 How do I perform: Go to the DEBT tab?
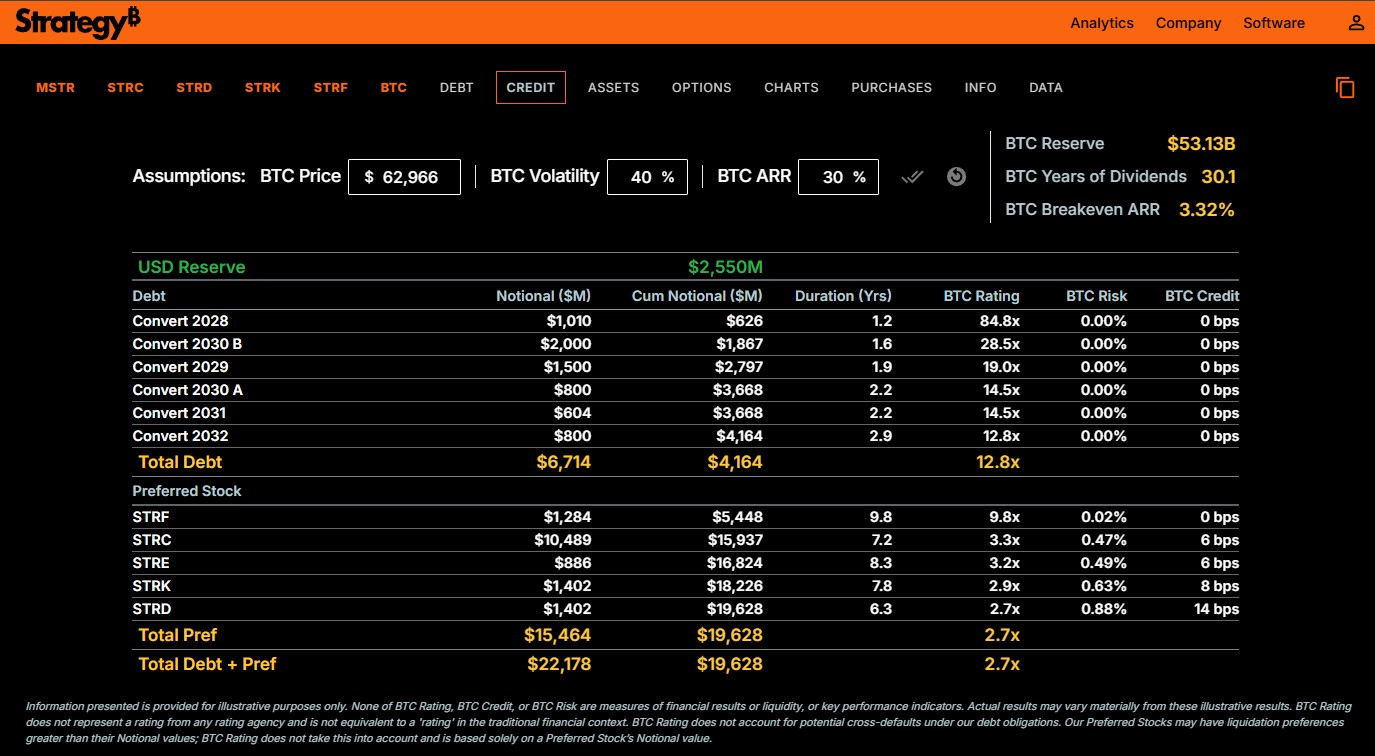coord(457,88)
